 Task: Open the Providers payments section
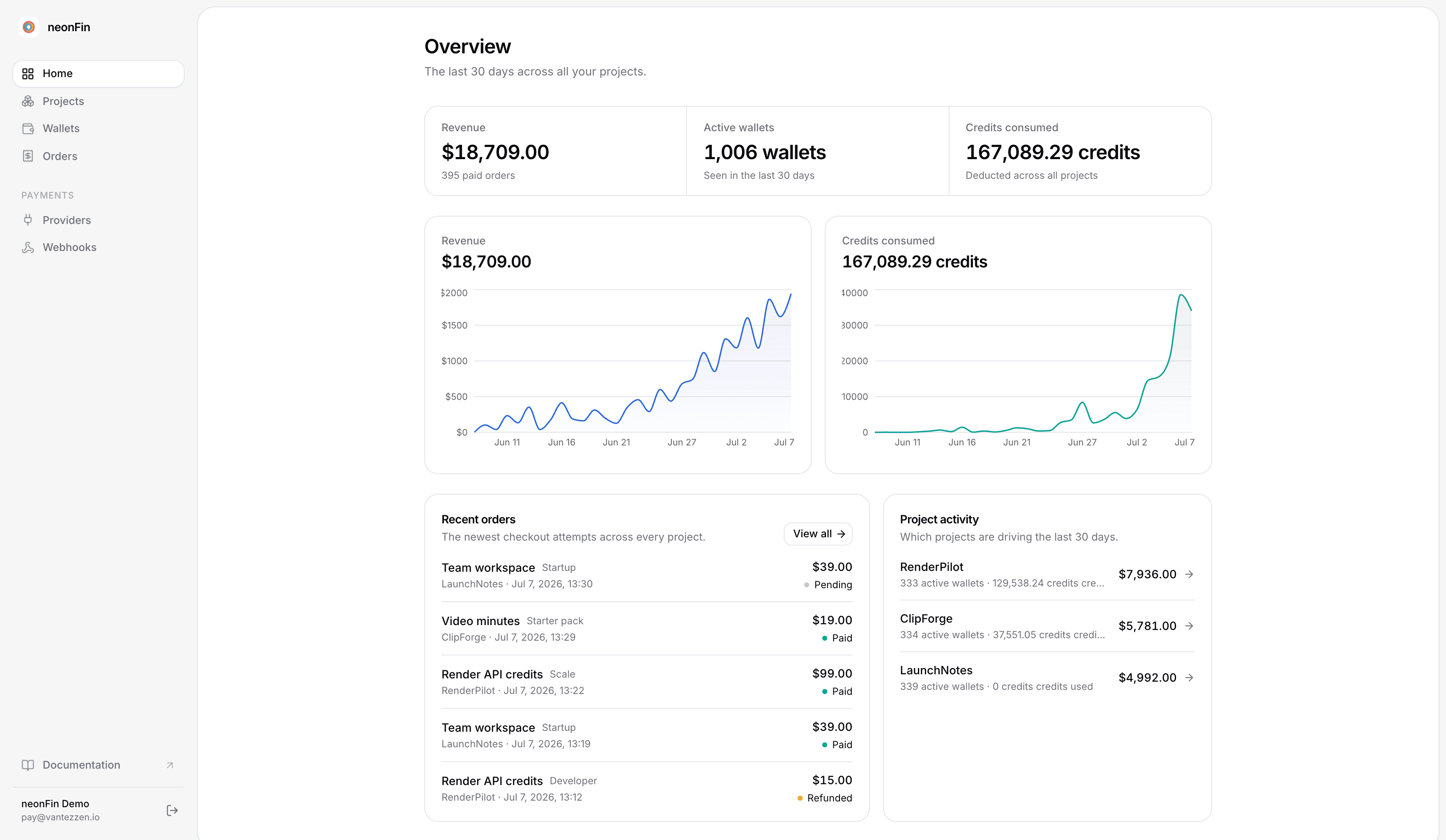(x=98, y=219)
